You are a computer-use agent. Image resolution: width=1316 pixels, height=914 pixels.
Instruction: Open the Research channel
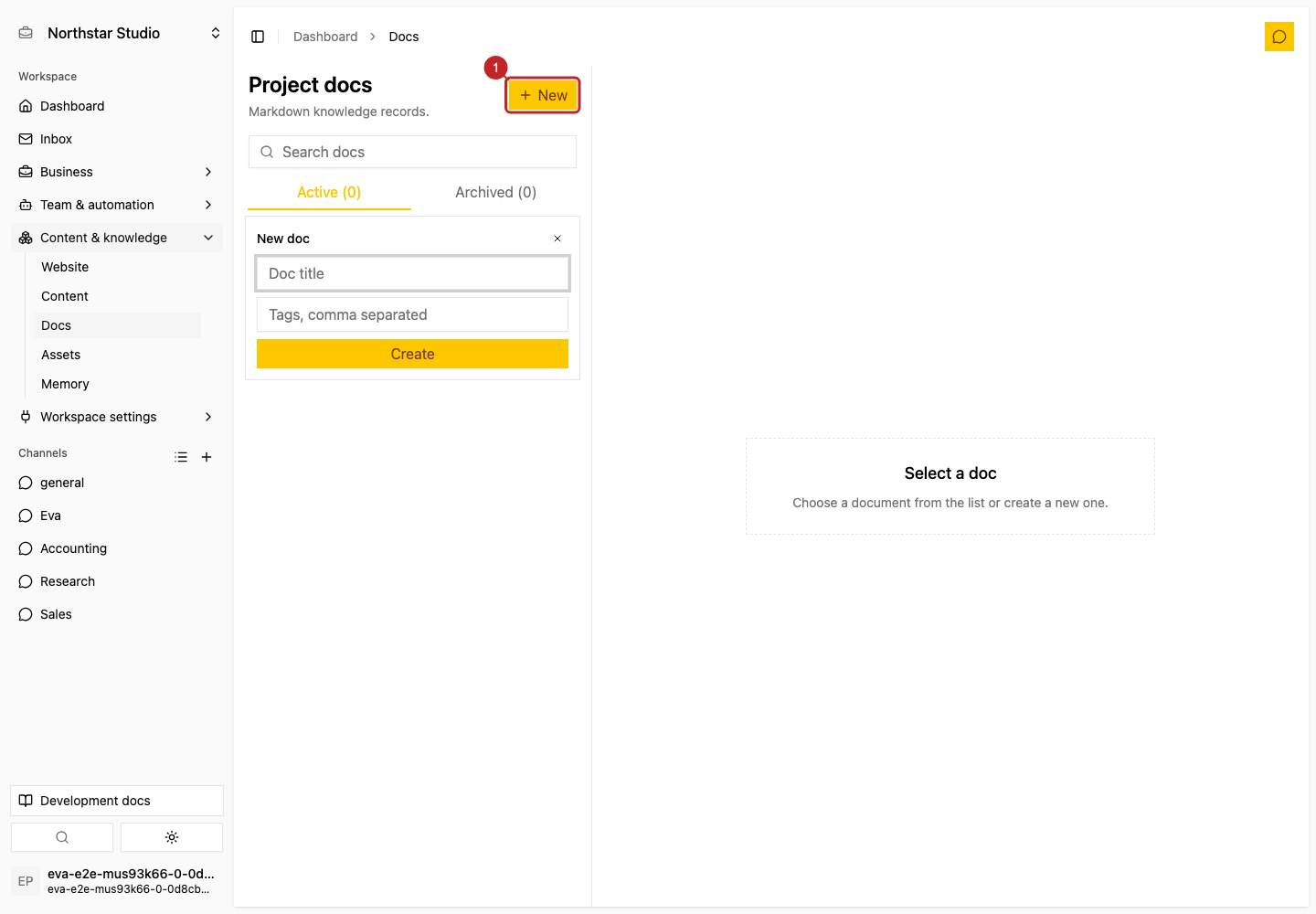[117, 581]
